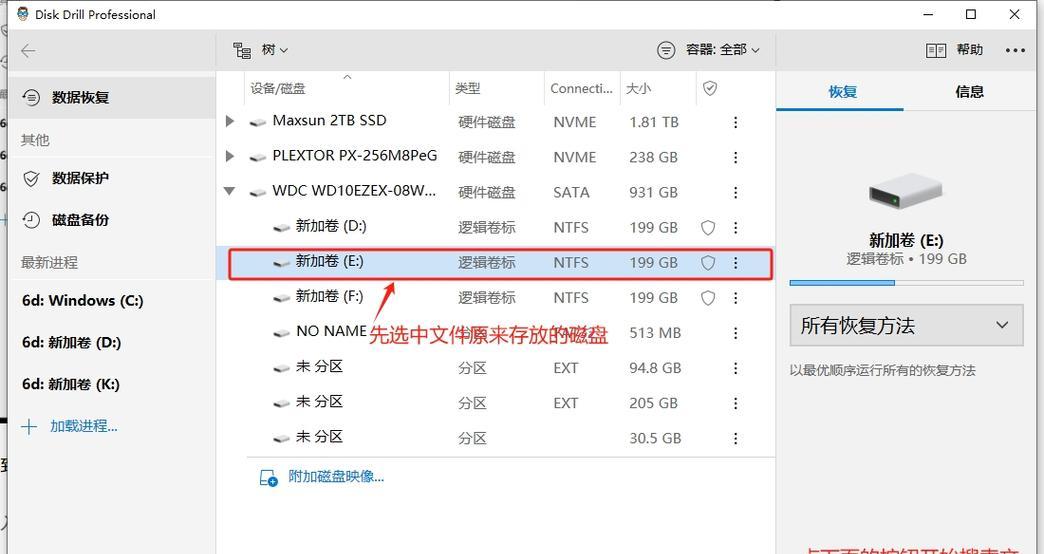The image size is (1044, 554).
Task: Open recent session 6d: 新加卷 (K:)
Action: point(71,385)
